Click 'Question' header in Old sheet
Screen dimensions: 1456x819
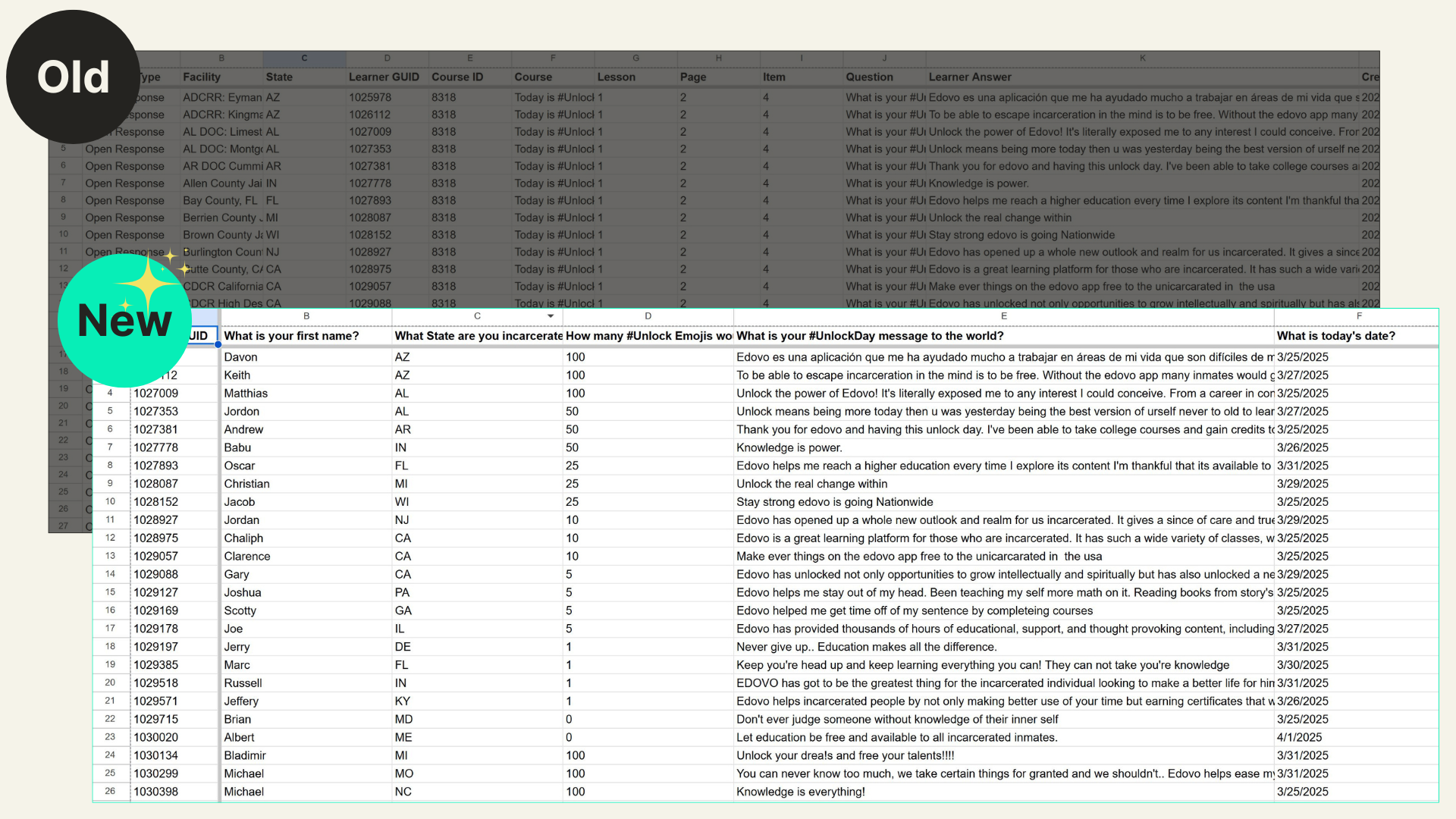(x=884, y=77)
